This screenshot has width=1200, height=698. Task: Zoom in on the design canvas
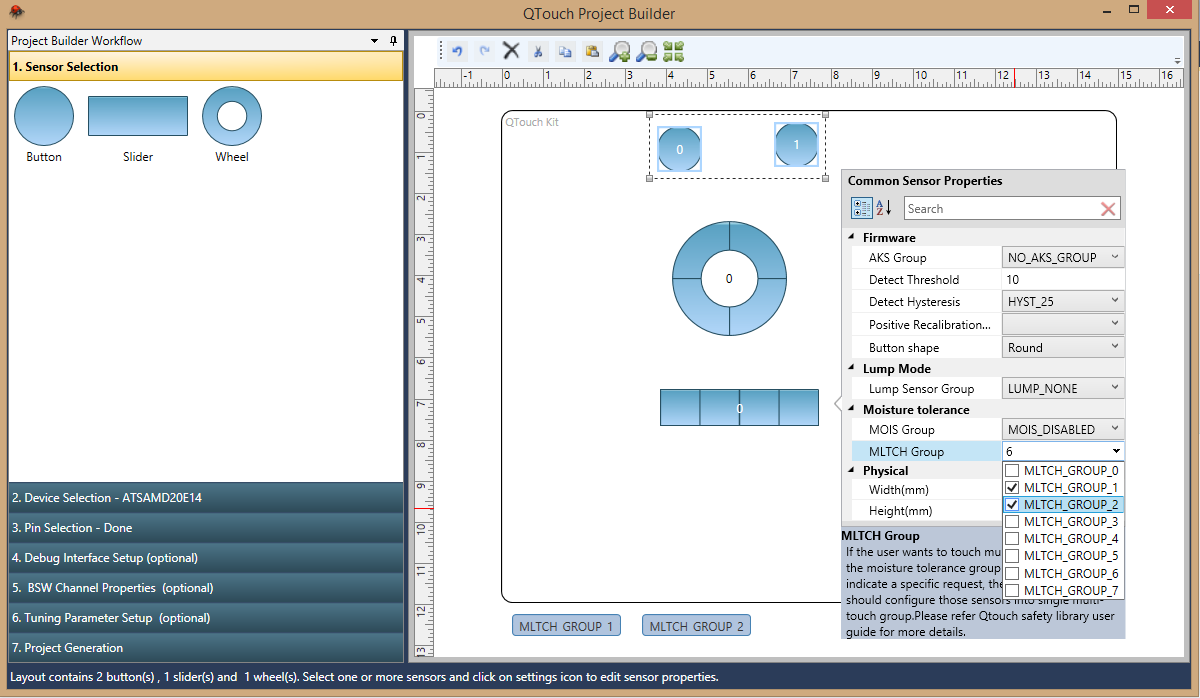coord(620,51)
